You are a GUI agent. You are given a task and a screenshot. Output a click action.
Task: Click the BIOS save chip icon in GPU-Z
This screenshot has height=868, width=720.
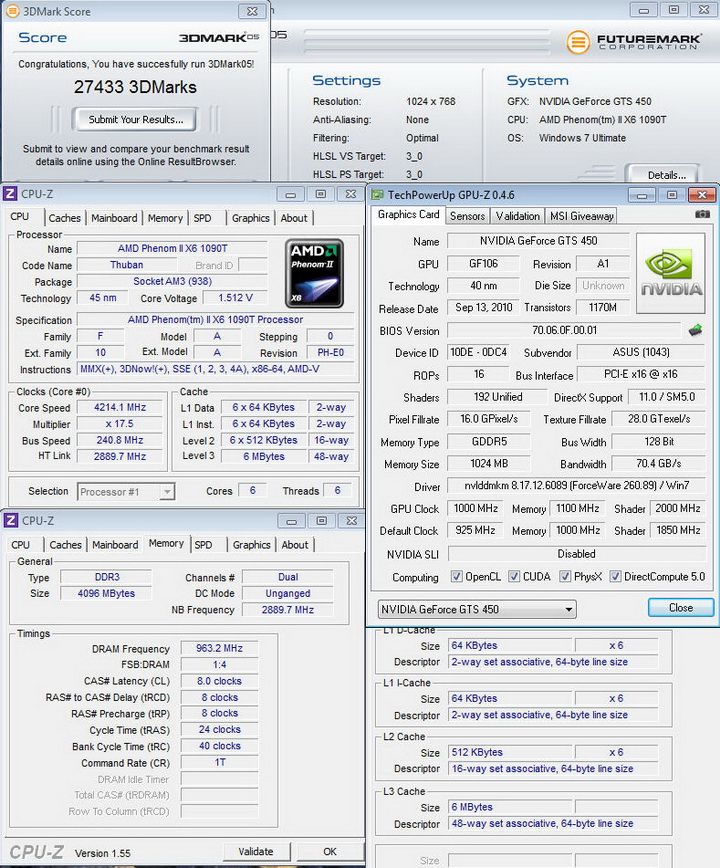695,330
